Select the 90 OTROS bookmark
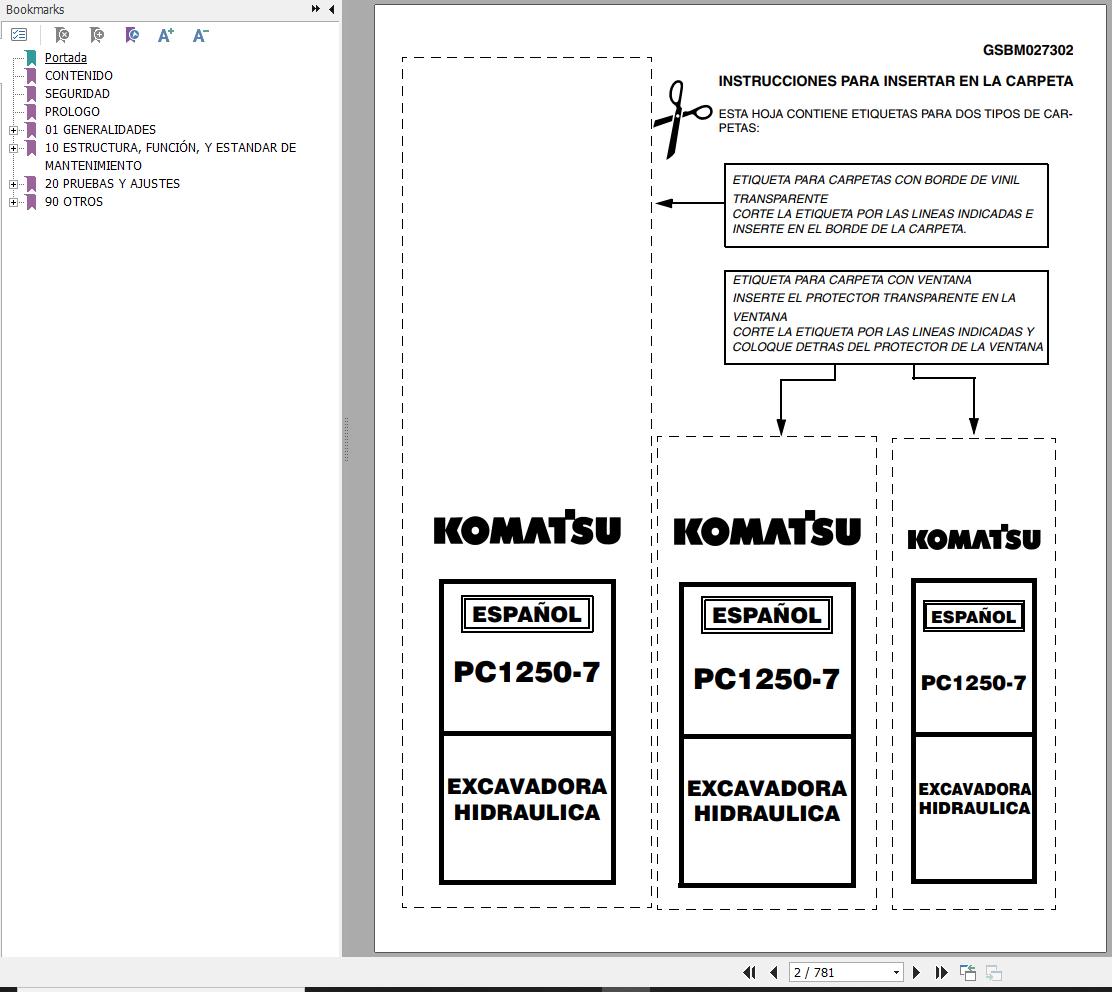Screen dimensions: 1112x992 tap(74, 201)
